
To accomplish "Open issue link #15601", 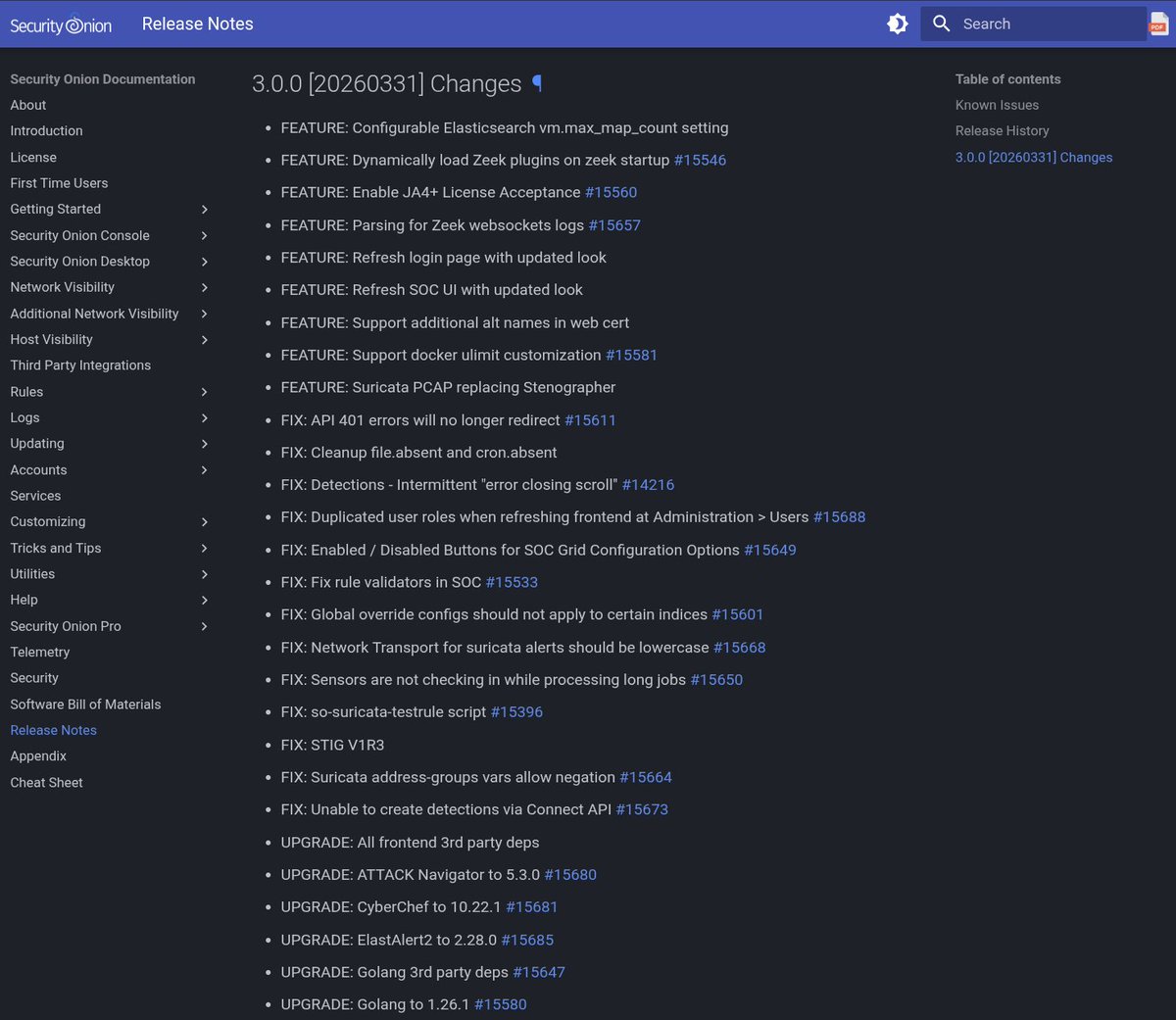I will (x=738, y=614).
